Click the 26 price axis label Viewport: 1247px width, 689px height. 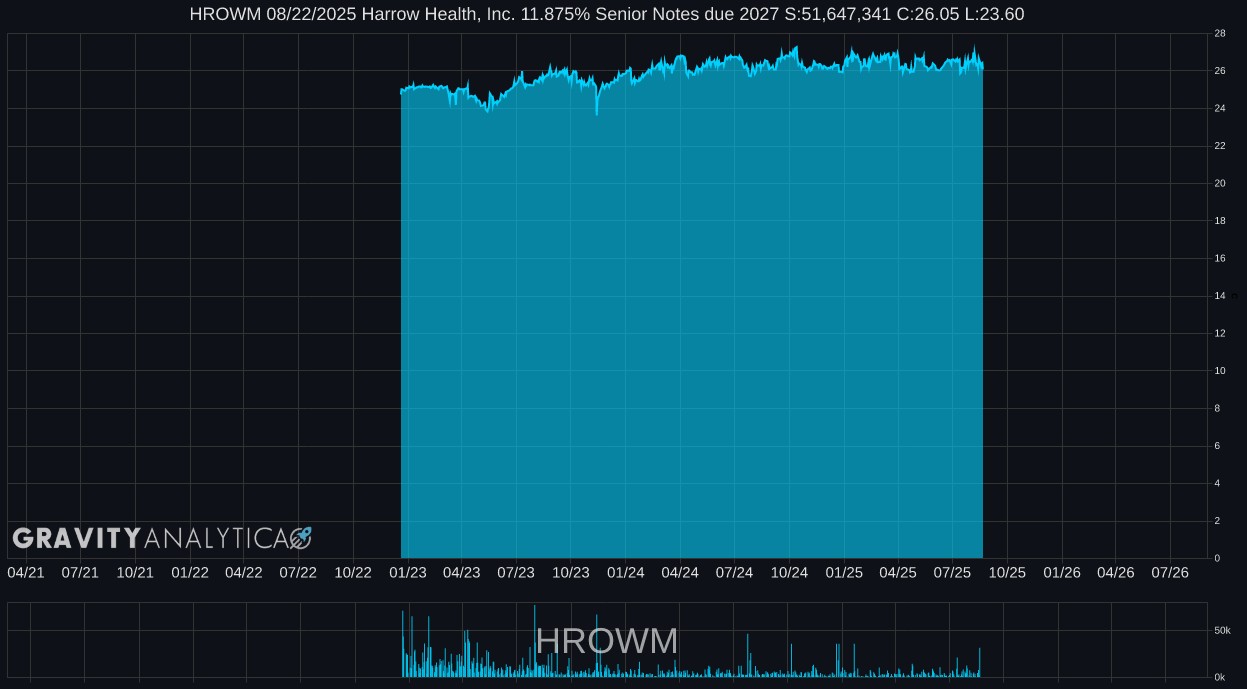click(1220, 71)
